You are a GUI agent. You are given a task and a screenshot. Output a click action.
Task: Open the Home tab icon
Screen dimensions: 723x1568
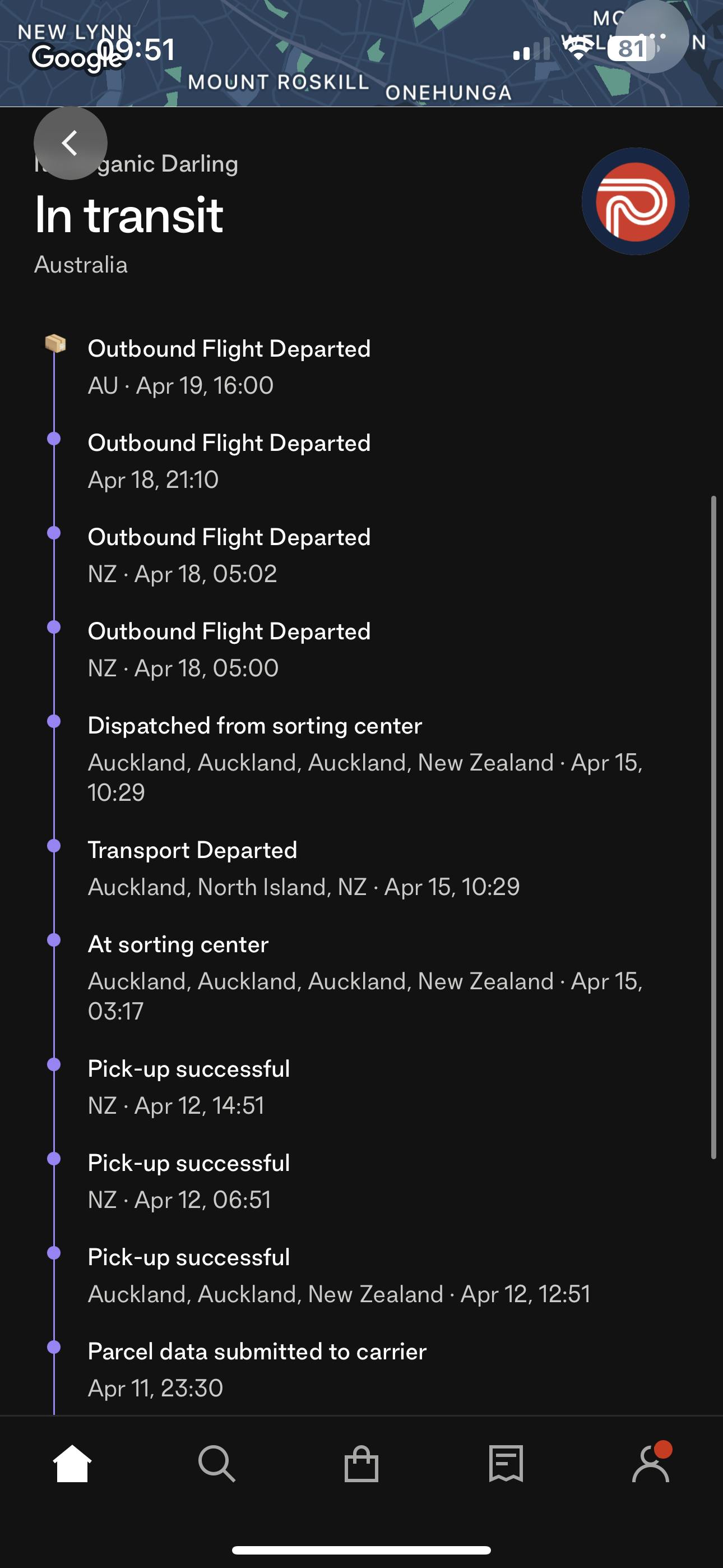point(72,1464)
